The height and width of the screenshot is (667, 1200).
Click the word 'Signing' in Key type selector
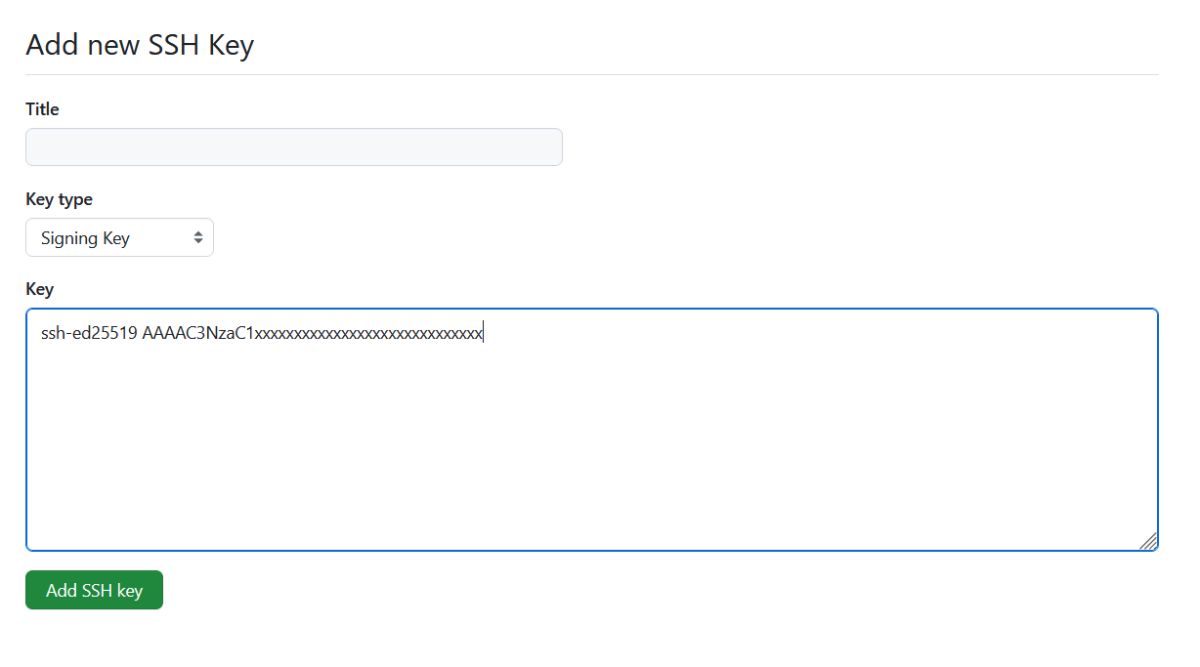pyautogui.click(x=62, y=238)
